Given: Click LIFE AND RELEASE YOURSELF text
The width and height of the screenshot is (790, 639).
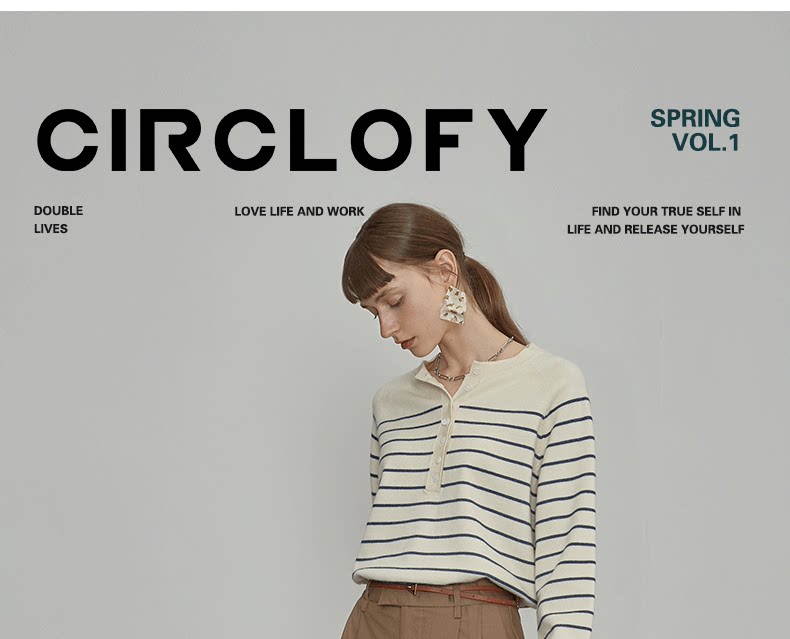Looking at the screenshot, I should point(655,229).
